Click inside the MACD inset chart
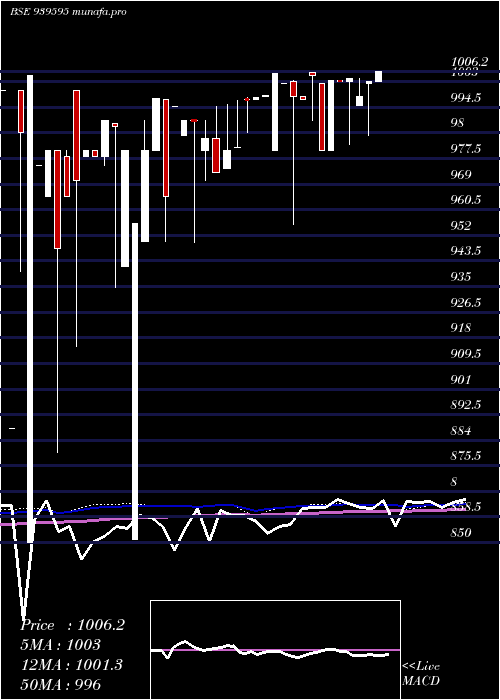The height and width of the screenshot is (700, 500). coord(275,650)
